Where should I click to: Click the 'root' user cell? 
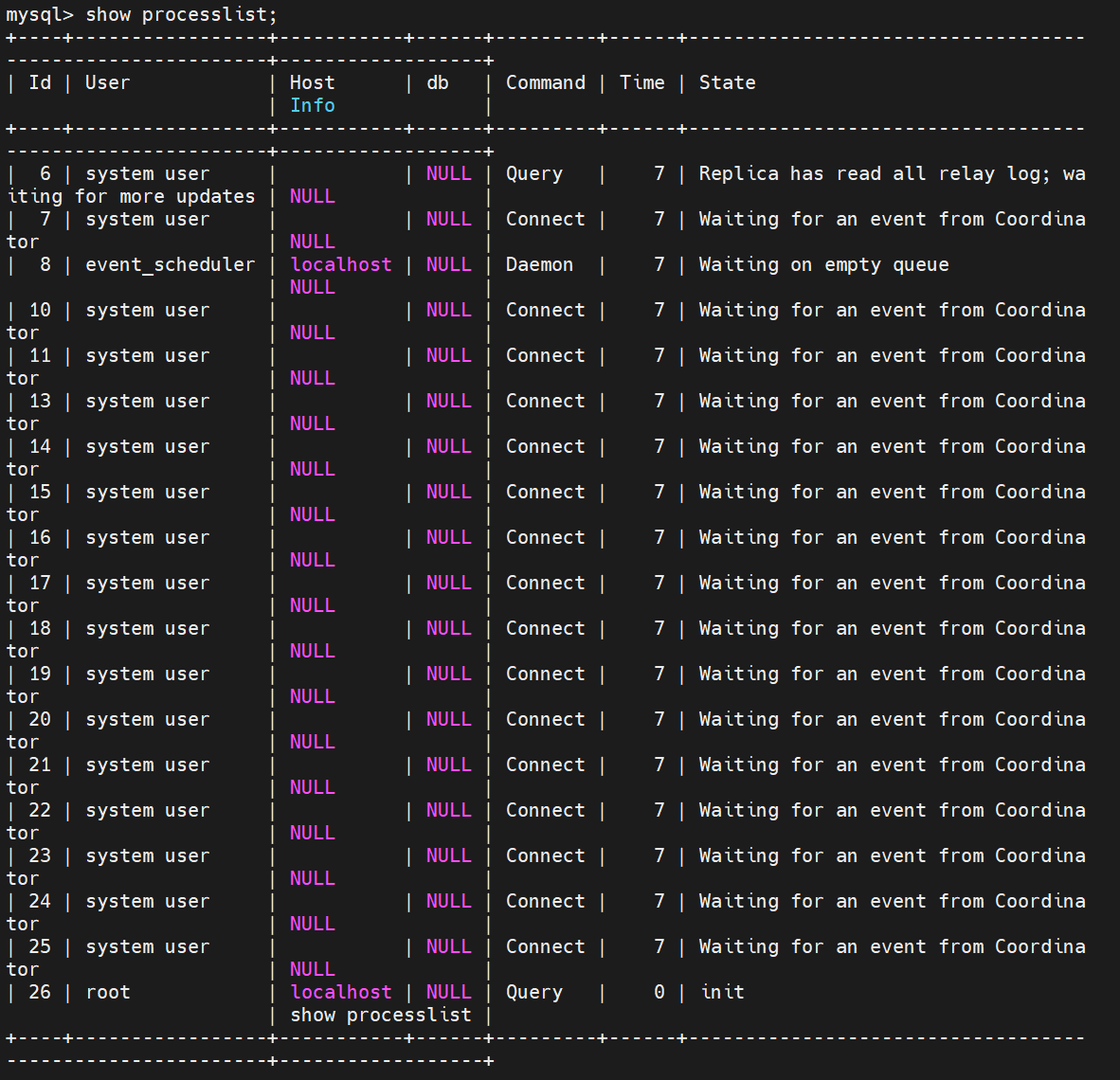coord(108,992)
